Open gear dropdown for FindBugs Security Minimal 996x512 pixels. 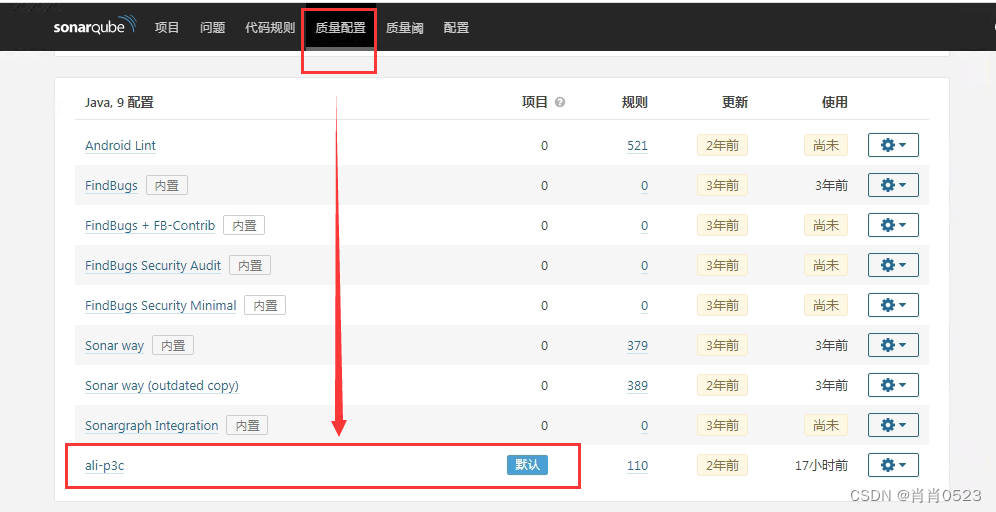tap(893, 306)
